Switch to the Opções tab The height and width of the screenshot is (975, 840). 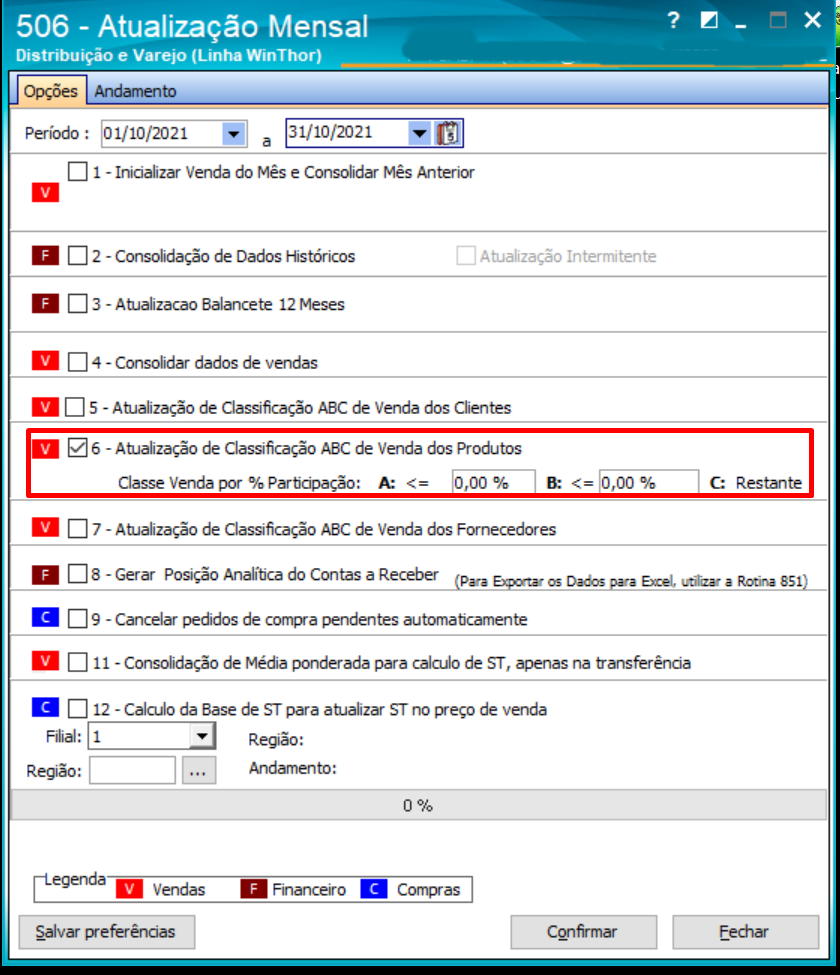pos(51,91)
